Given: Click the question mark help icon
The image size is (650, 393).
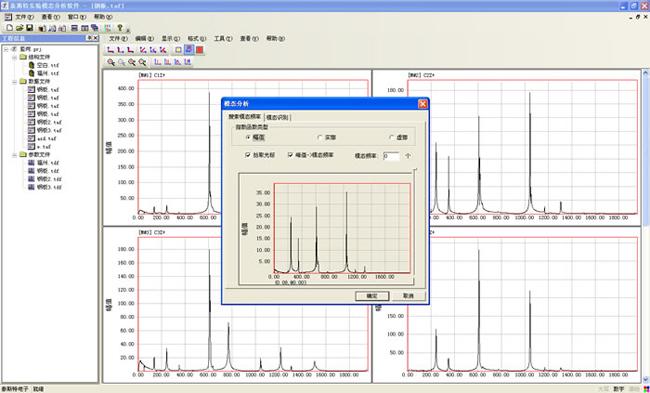Looking at the screenshot, I should (x=120, y=28).
